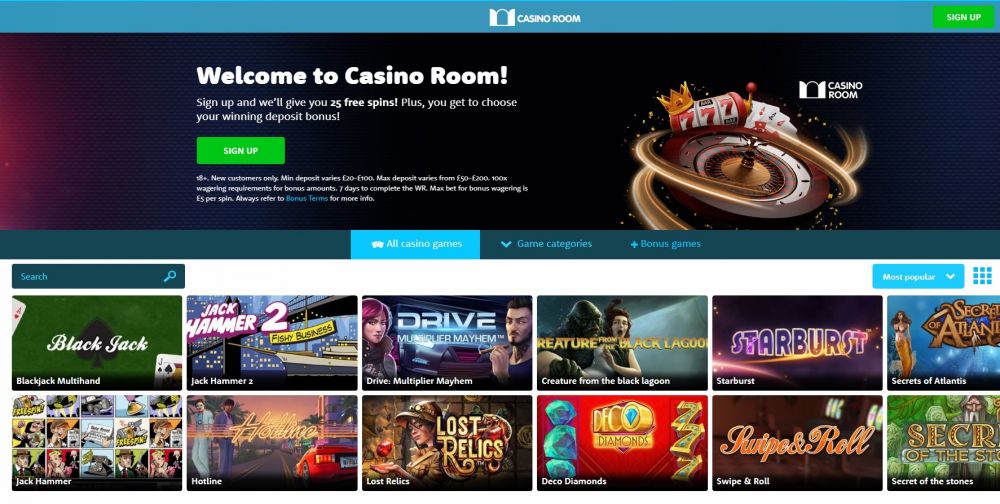Image resolution: width=1000 pixels, height=504 pixels.
Task: Click the Casino Room logo on banner
Action: click(x=830, y=90)
